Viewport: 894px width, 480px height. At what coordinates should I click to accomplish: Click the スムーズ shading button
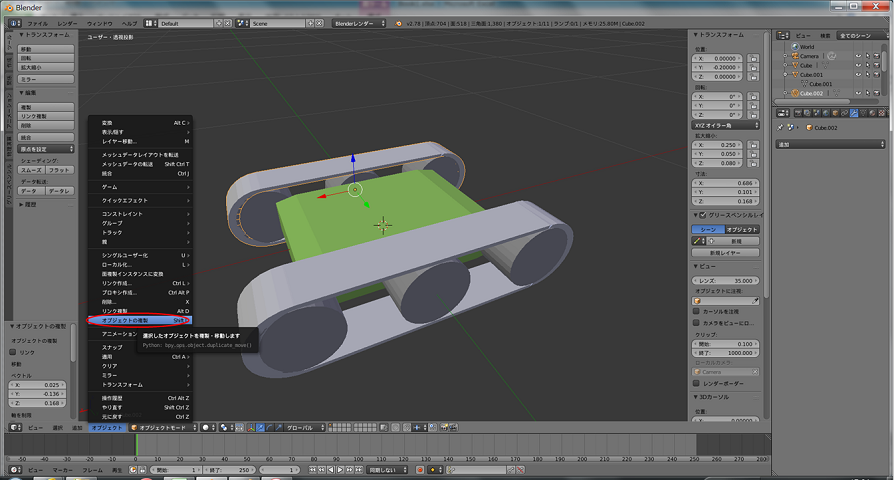tap(31, 170)
